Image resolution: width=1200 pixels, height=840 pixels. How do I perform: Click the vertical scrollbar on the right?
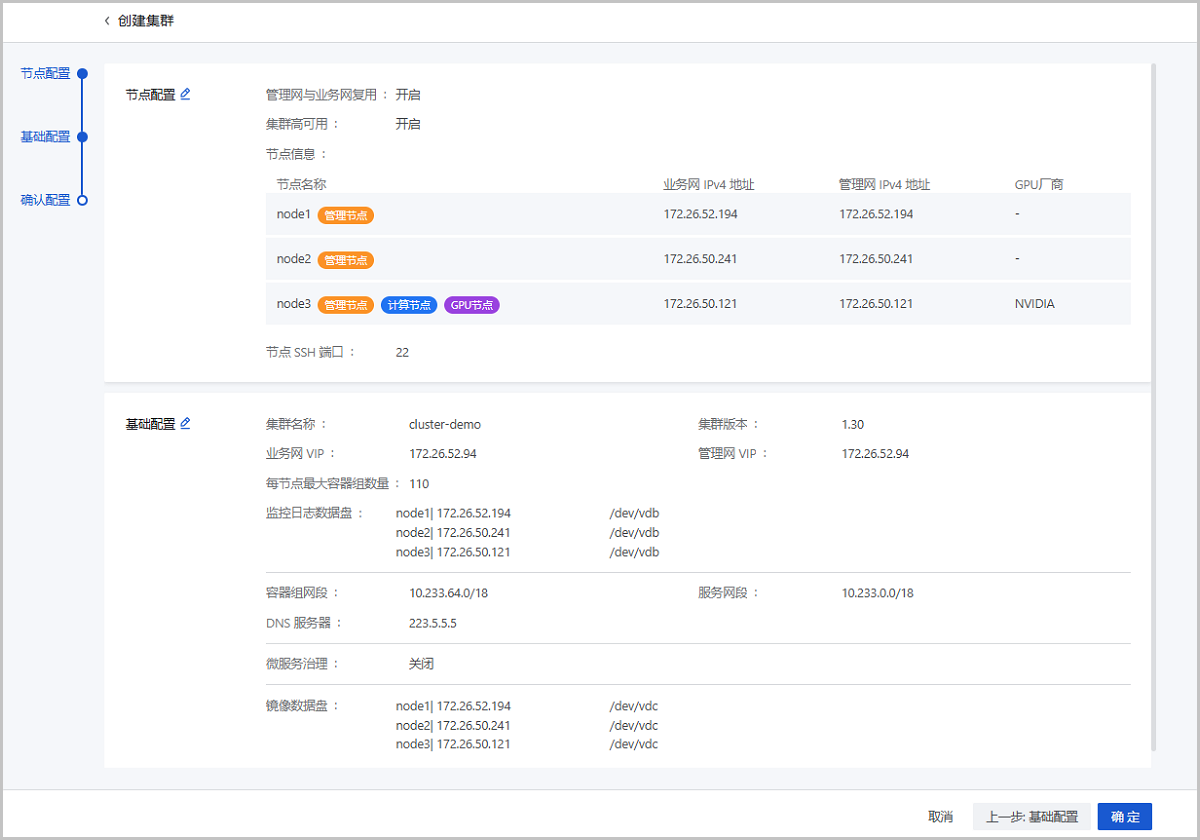click(x=1154, y=400)
